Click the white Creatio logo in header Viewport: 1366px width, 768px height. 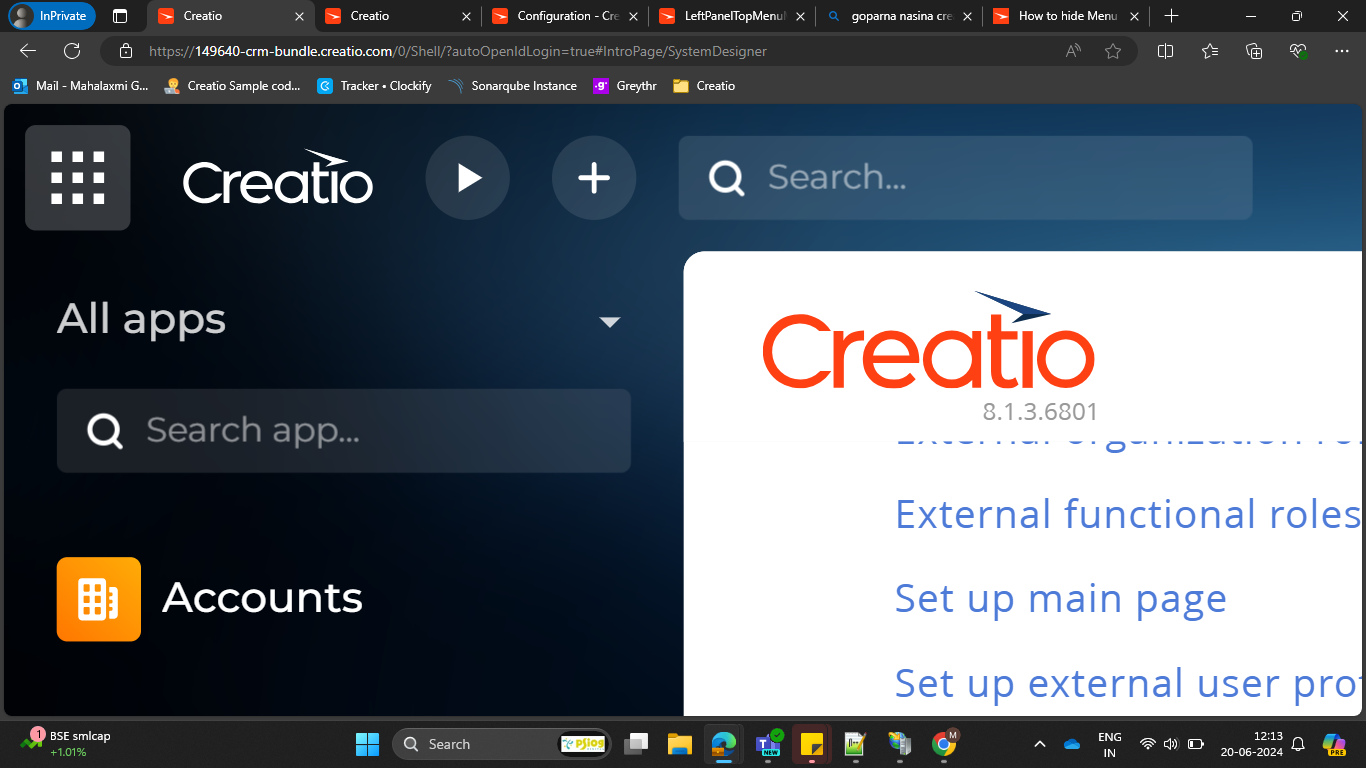278,178
